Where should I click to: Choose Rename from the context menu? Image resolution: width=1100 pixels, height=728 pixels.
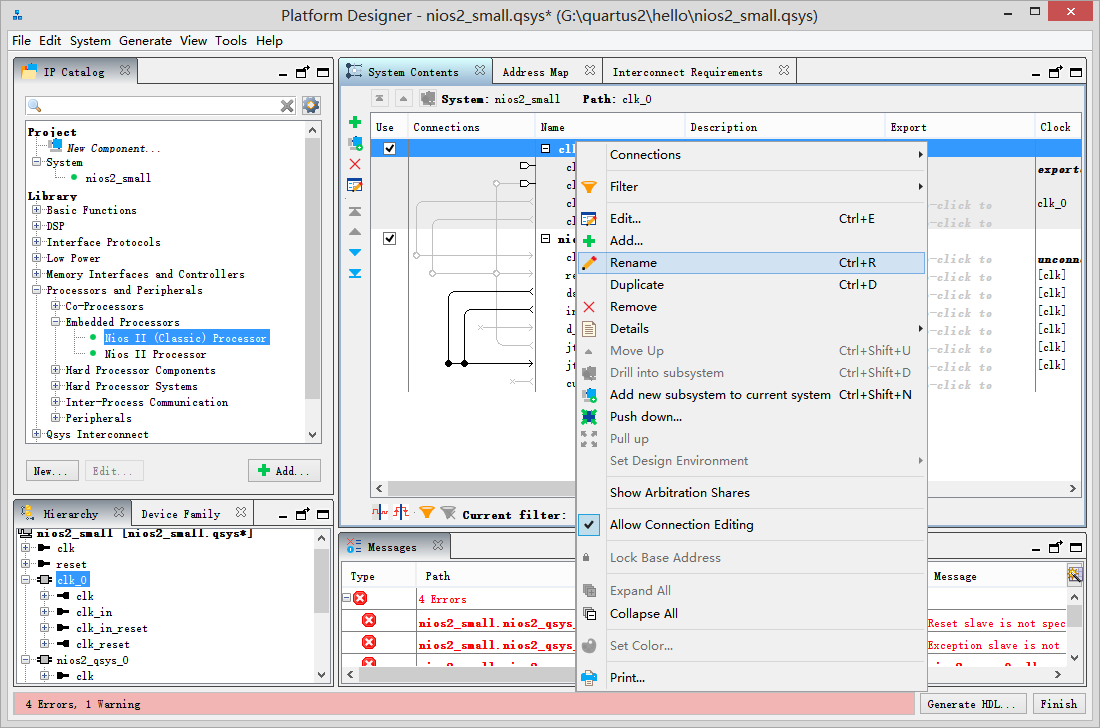[751, 263]
